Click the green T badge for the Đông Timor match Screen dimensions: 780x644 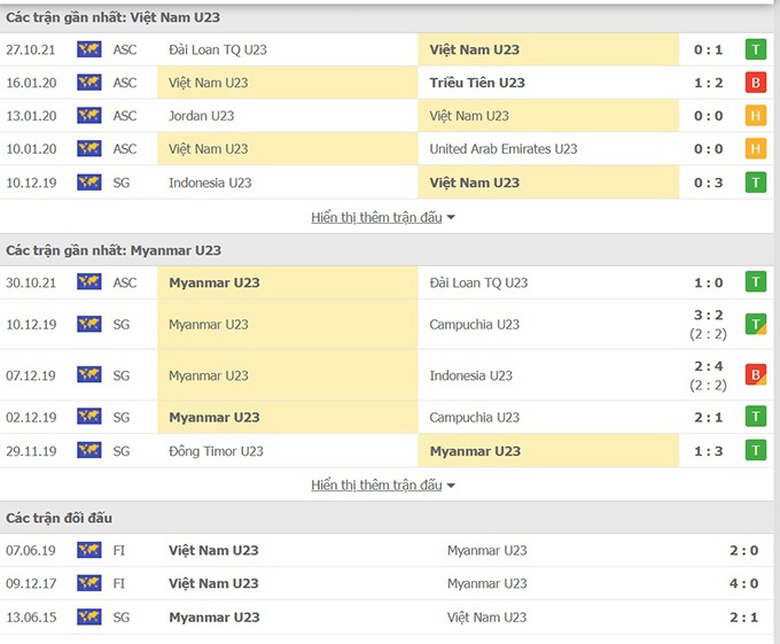click(x=755, y=451)
